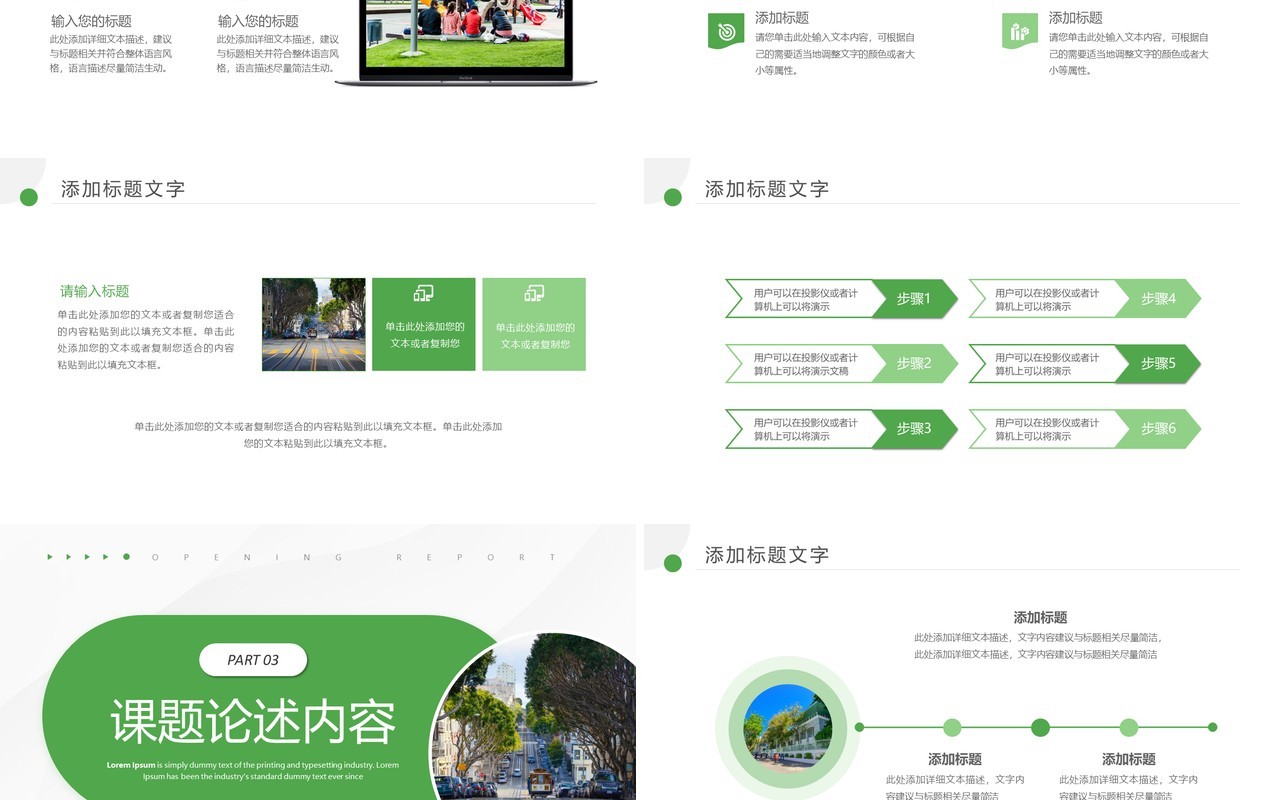Click the paragraph under the 请输入标题 heading
The image size is (1280, 800).
pos(146,339)
